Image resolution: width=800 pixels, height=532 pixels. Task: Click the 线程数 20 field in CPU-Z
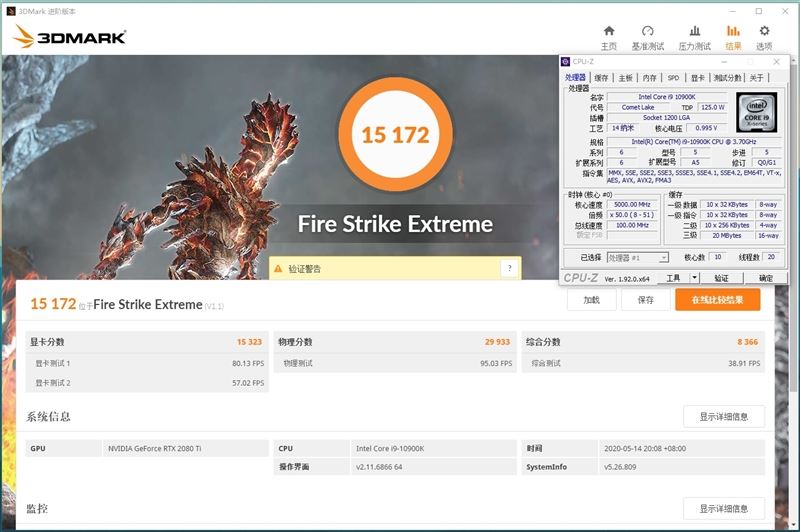pyautogui.click(x=771, y=257)
